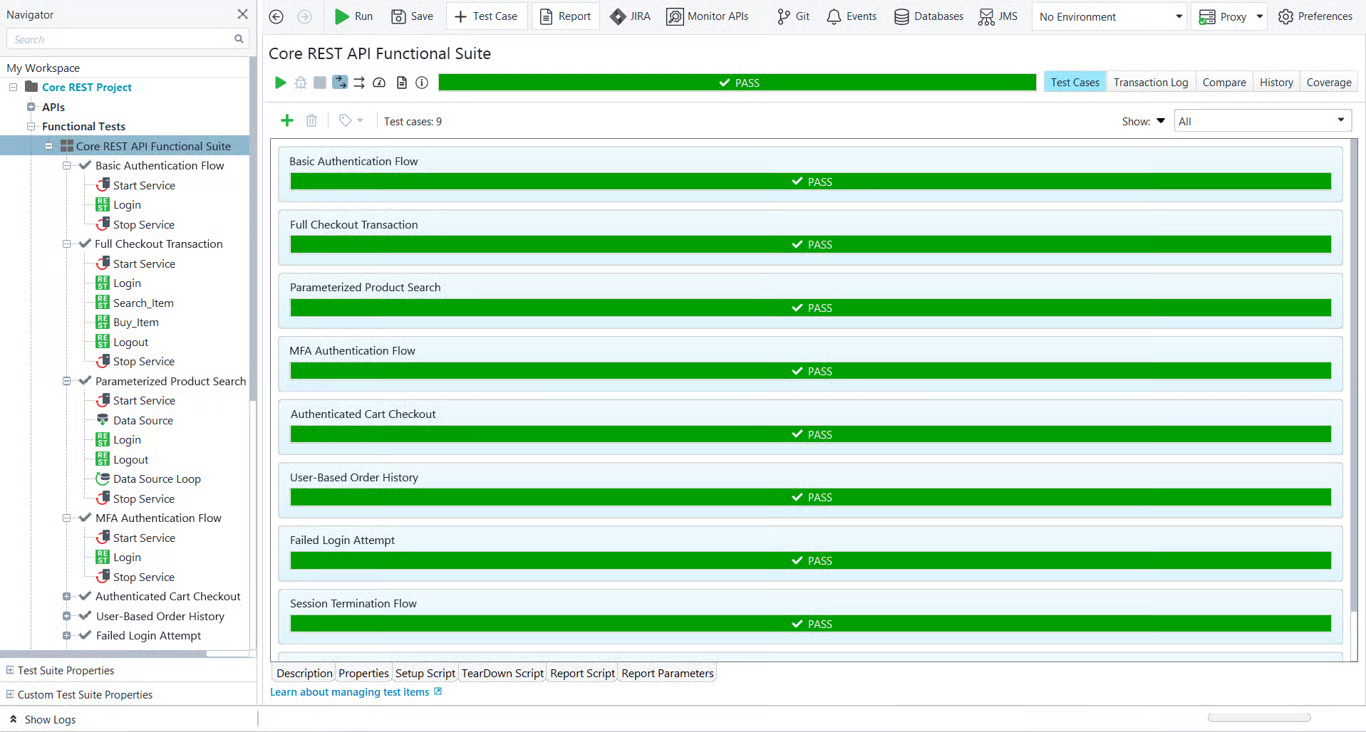Open Learn about managing test items link
Viewport: 1366px width, 732px height.
click(349, 692)
